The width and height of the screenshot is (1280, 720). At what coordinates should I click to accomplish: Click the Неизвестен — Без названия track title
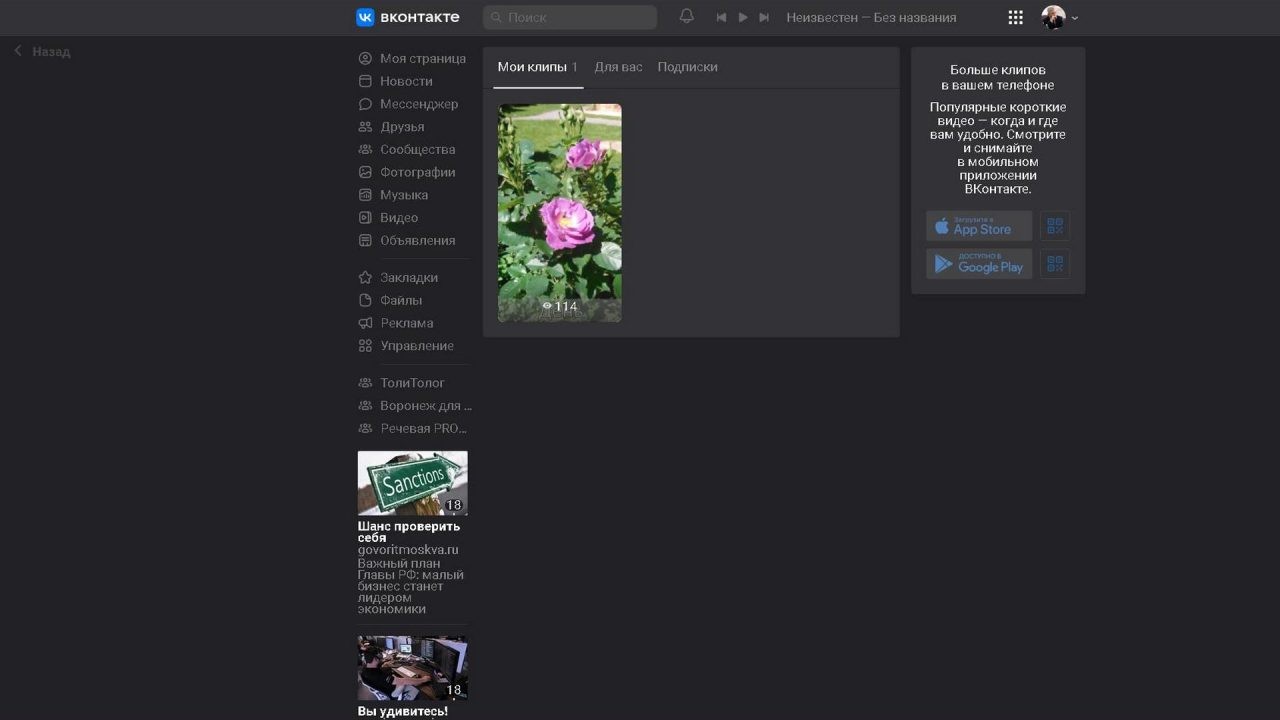tap(871, 17)
